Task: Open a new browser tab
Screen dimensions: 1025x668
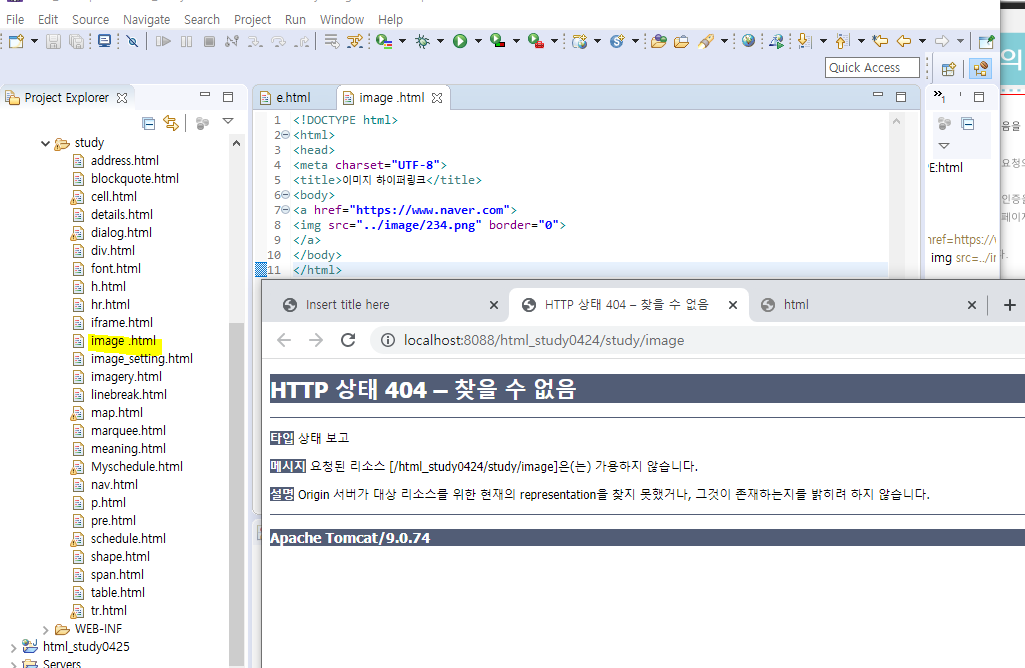Action: point(1009,305)
